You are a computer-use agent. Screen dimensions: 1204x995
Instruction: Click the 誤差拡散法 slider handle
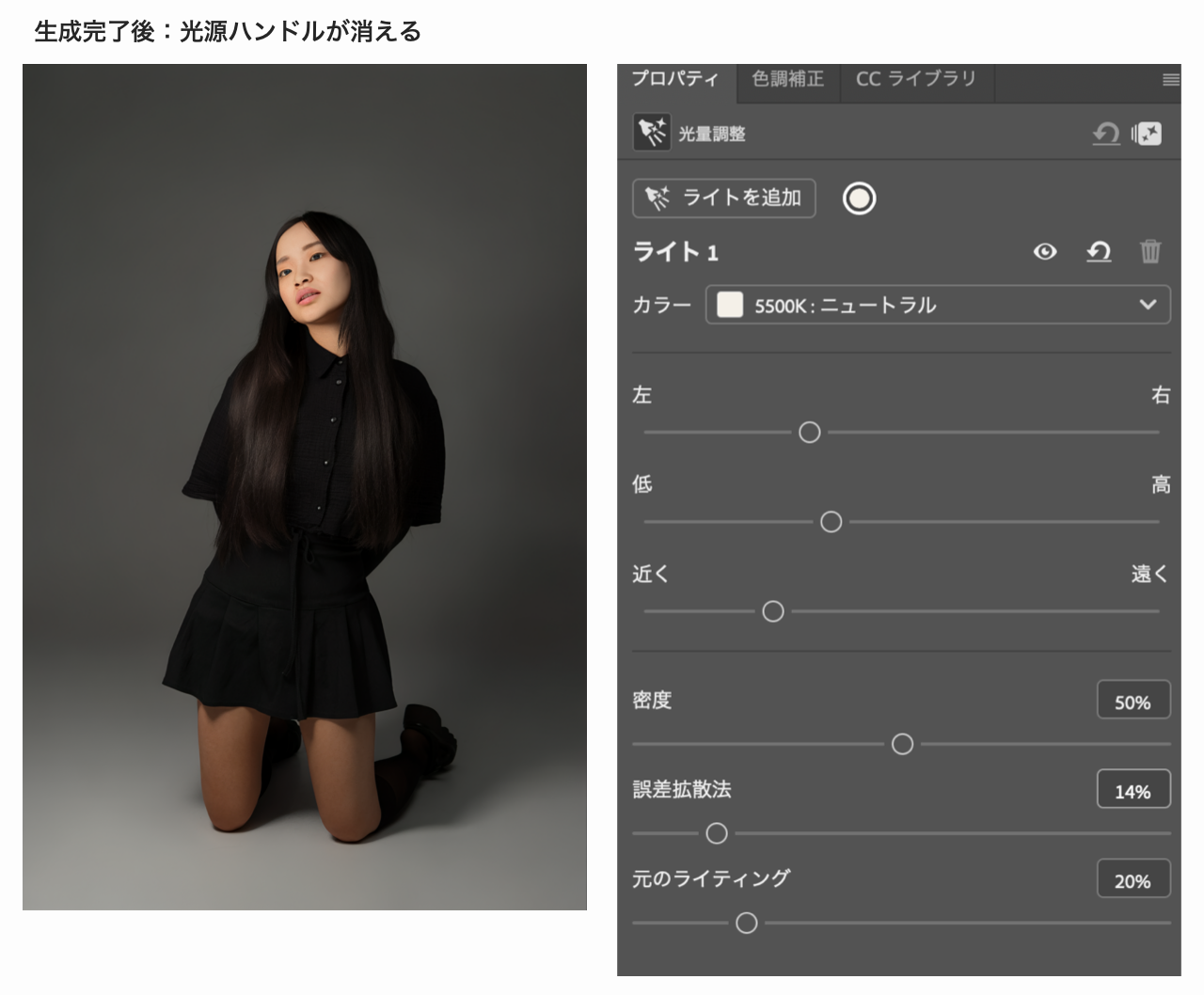tap(717, 833)
